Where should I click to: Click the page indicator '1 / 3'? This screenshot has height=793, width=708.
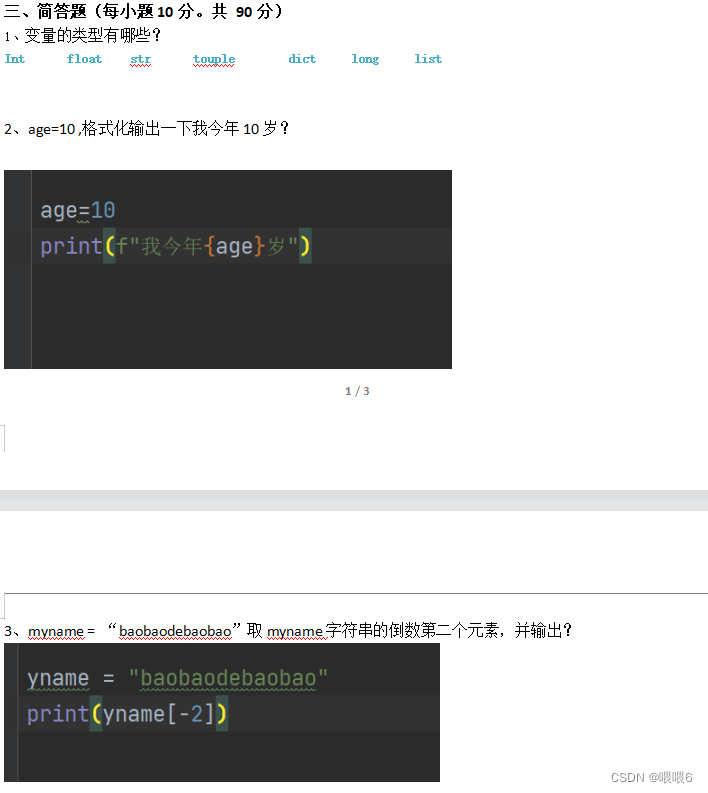tap(357, 391)
